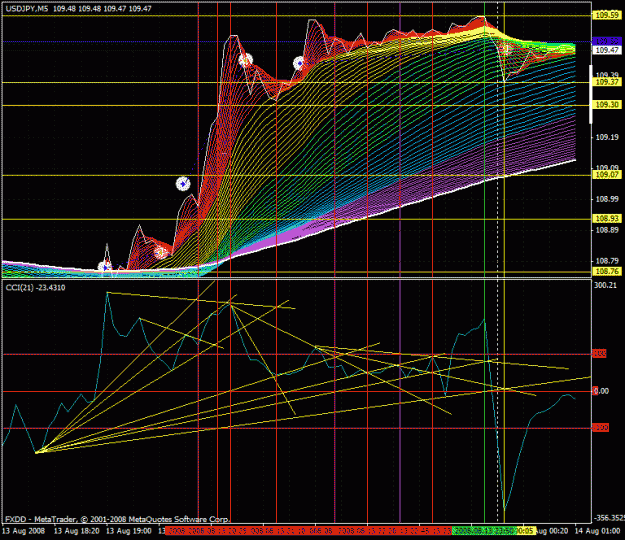Click the 0.00 label on the CCI scale
Viewport: 625px width, 540px height.
tap(601, 391)
